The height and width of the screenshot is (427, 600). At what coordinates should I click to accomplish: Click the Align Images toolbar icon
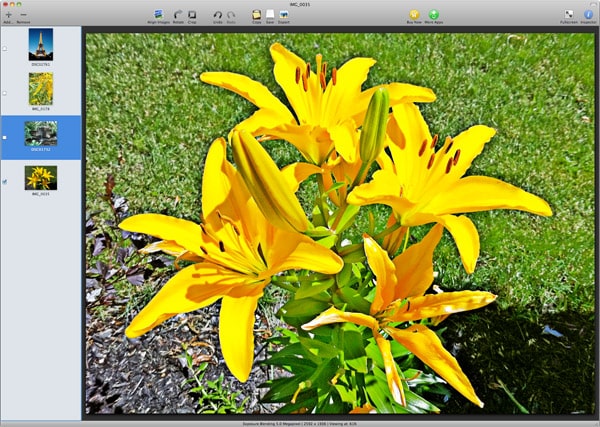(x=159, y=14)
